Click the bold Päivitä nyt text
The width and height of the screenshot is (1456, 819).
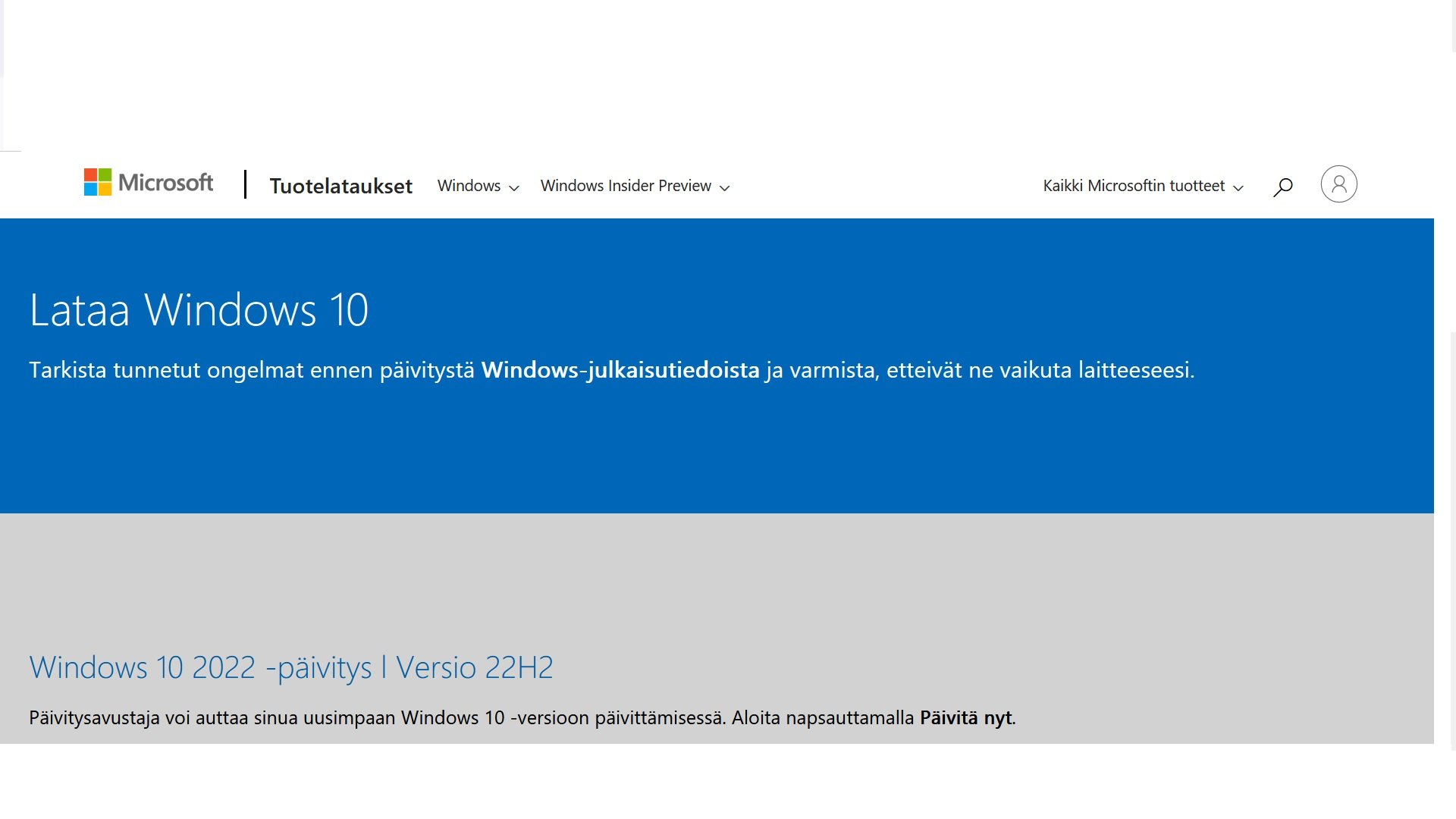pos(966,717)
